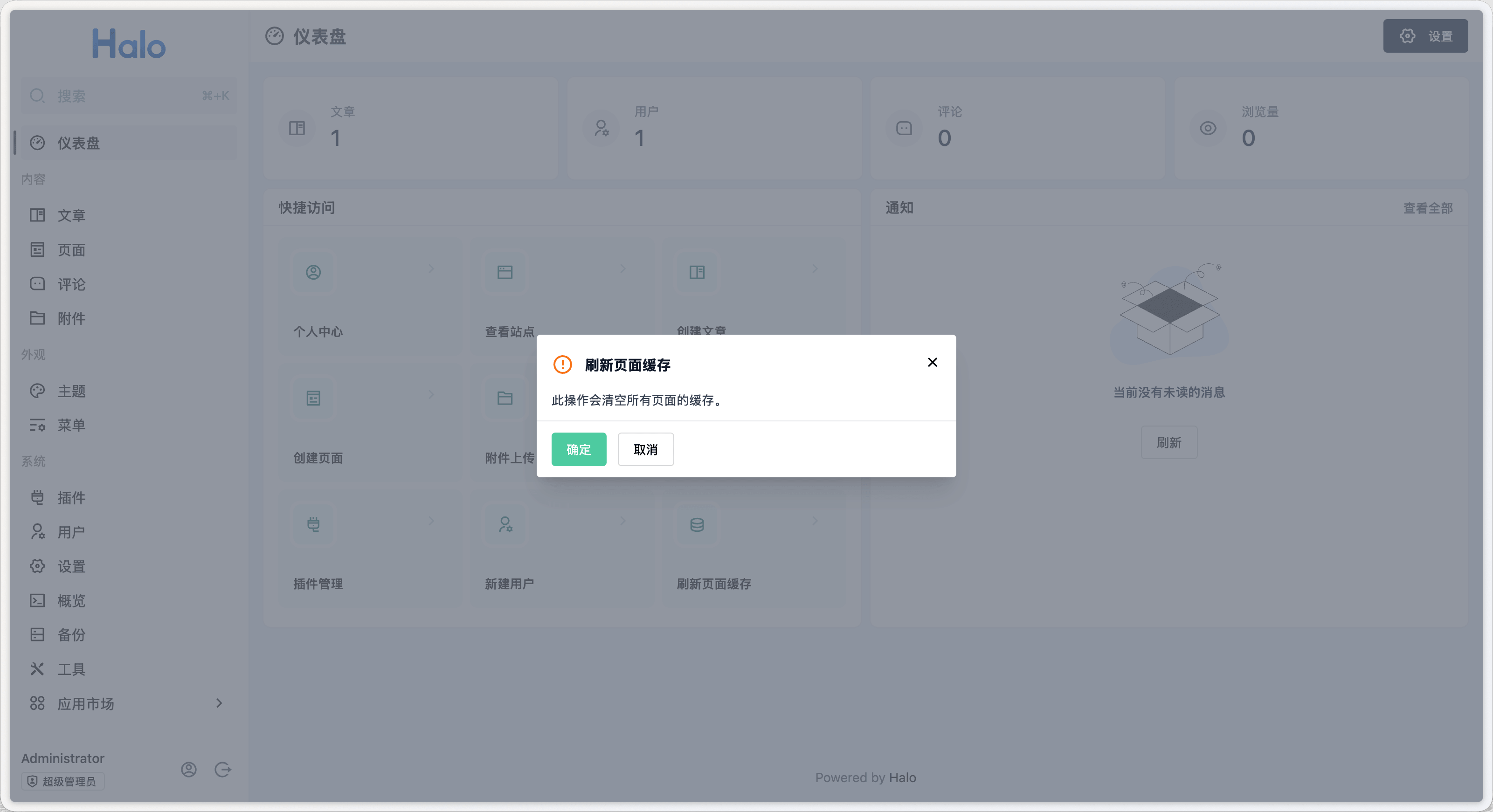The image size is (1493, 812).
Task: Click the new user icon in 新建用户 card
Action: pos(505,524)
